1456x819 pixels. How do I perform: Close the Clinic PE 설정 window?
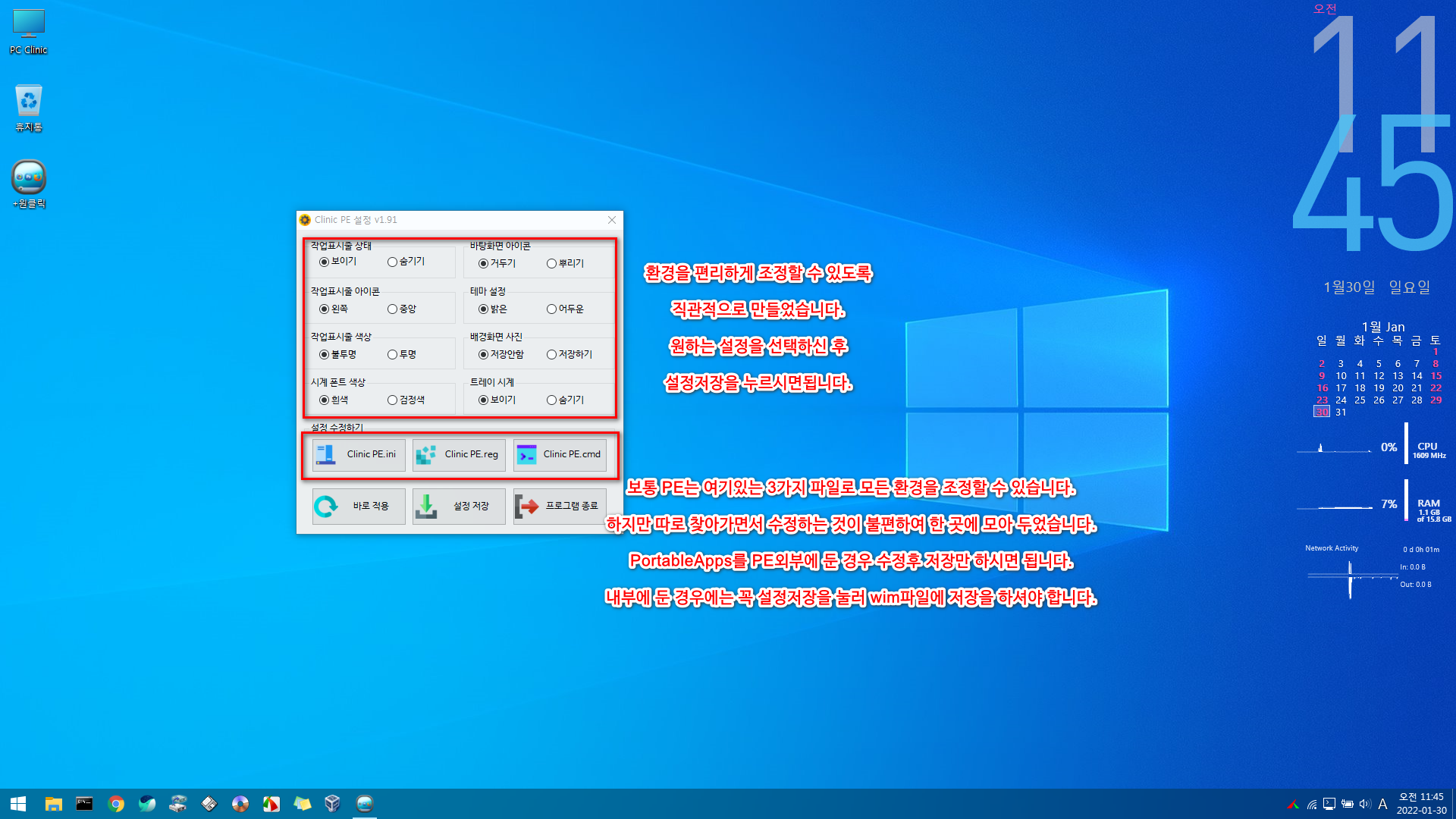click(612, 220)
